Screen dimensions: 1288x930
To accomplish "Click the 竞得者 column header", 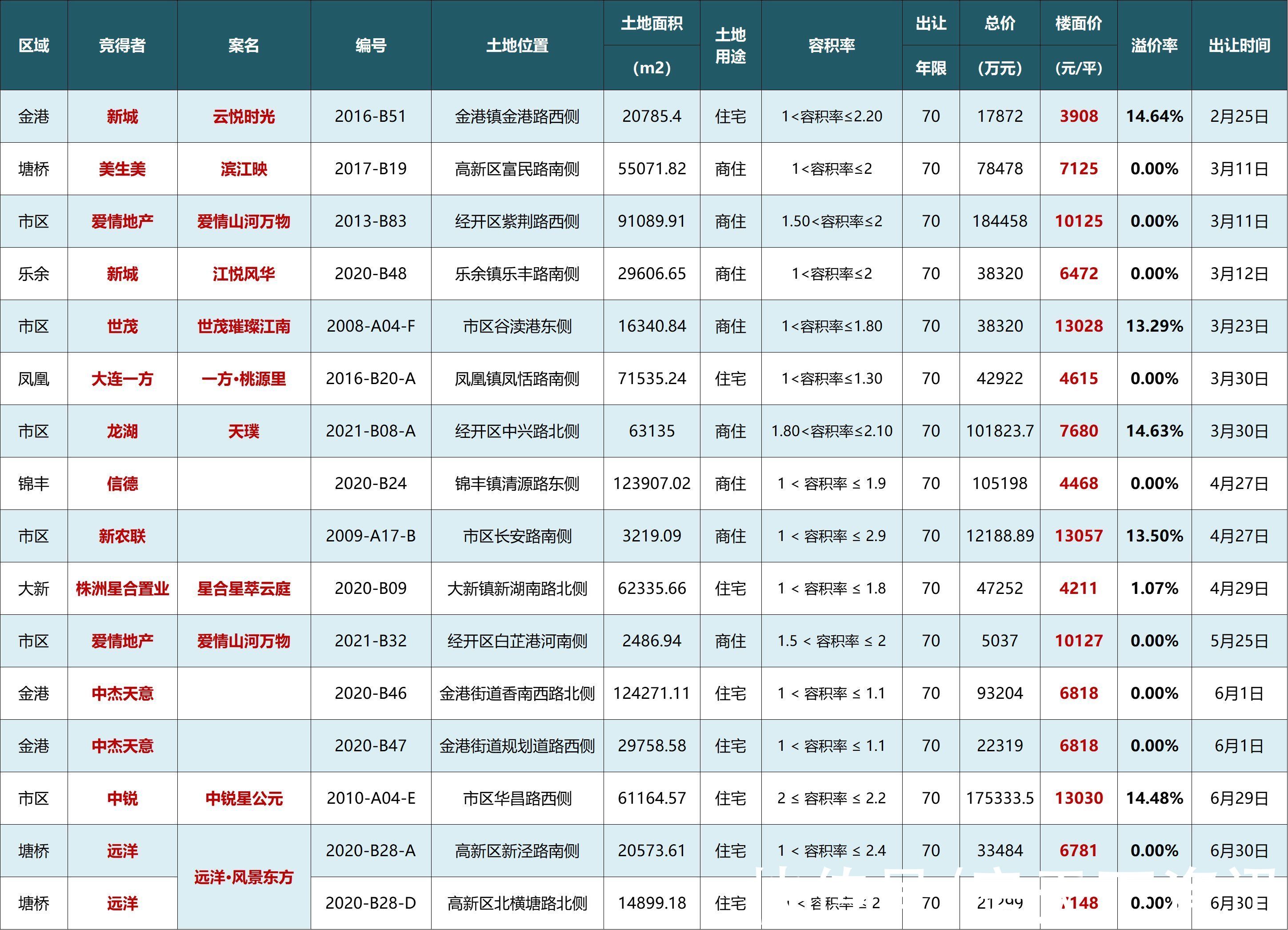I will 122,45.
